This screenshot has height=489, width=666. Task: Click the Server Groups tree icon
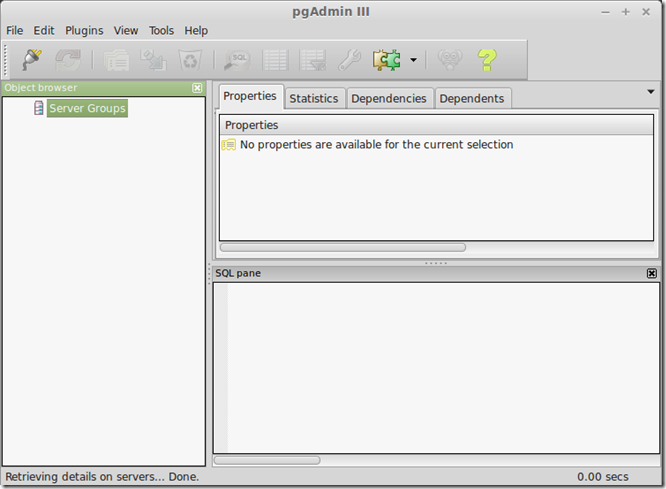coord(39,108)
